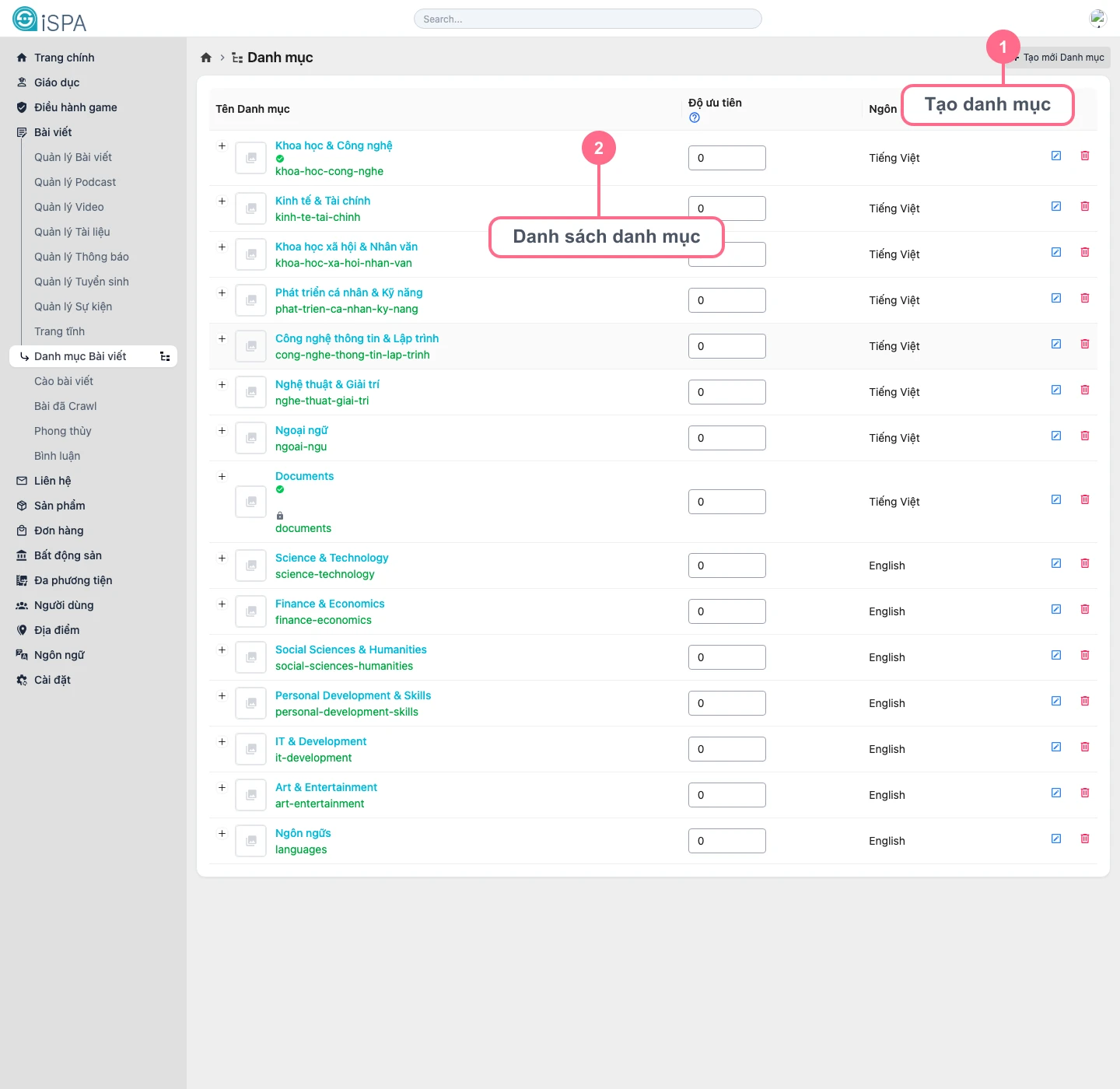
Task: Open the Social Sciences & Humanities link
Action: point(351,650)
